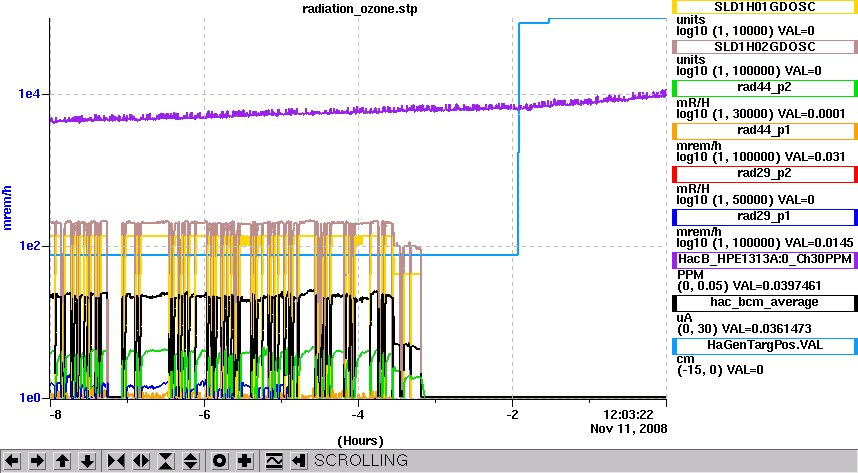Zoom in vertically with the hourglass icon
Viewport: 858px width, 473px height.
tap(166, 461)
